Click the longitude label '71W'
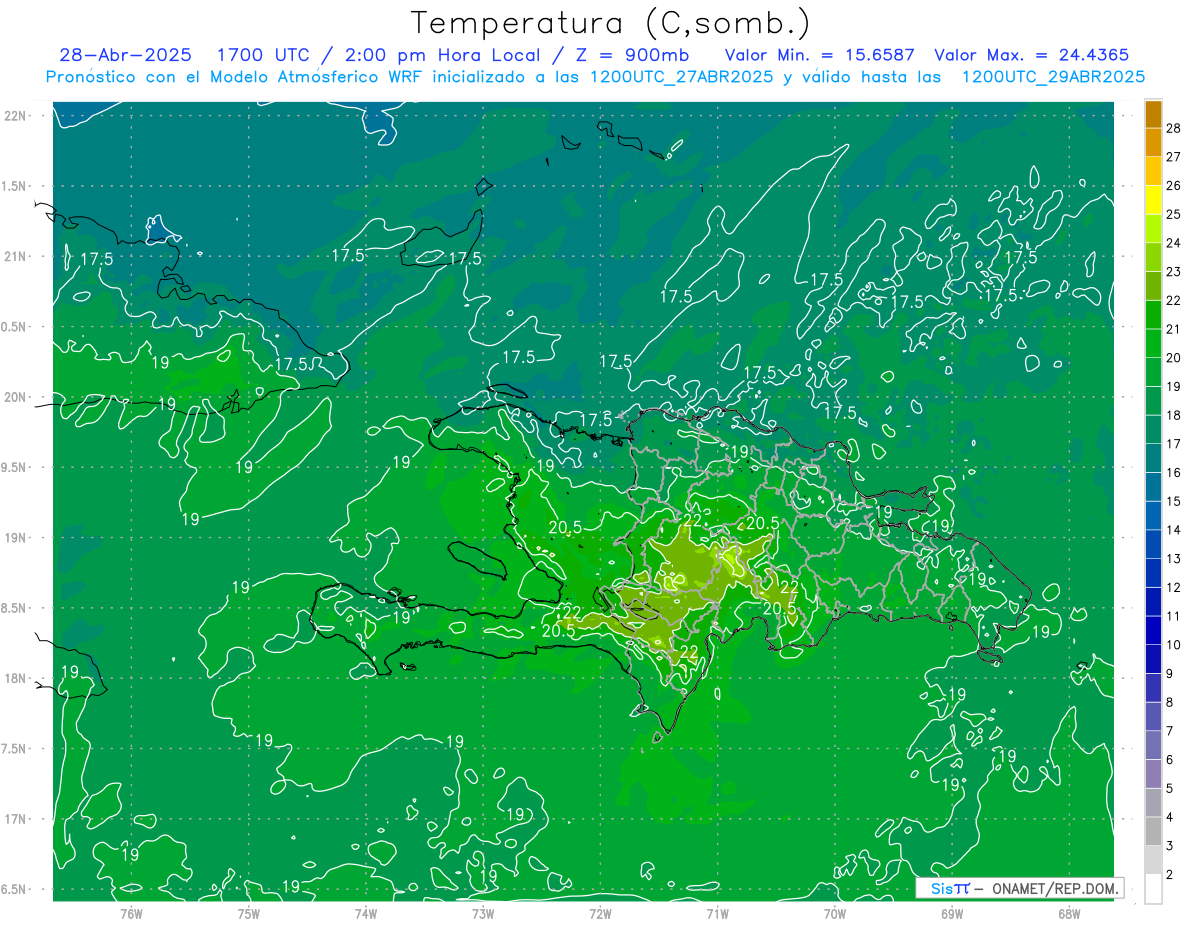Image resolution: width=1200 pixels, height=927 pixels. 717,913
